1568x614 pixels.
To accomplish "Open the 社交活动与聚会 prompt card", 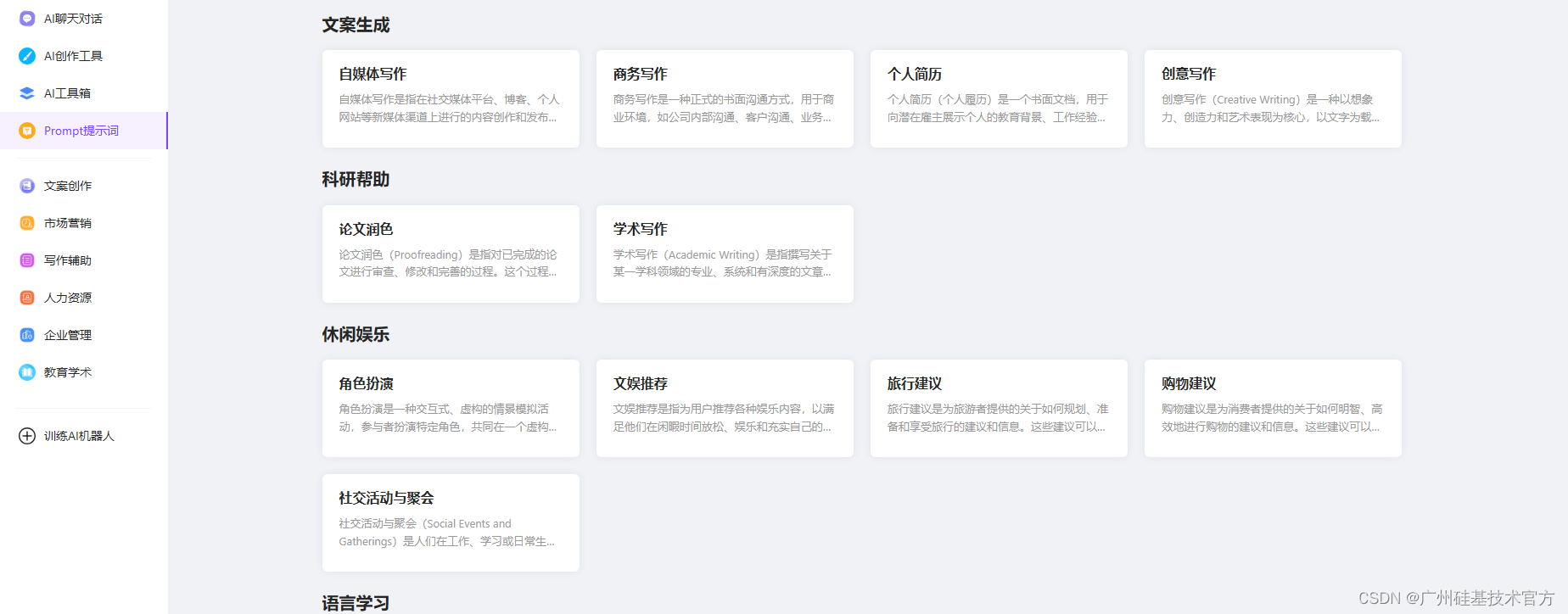I will [451, 522].
